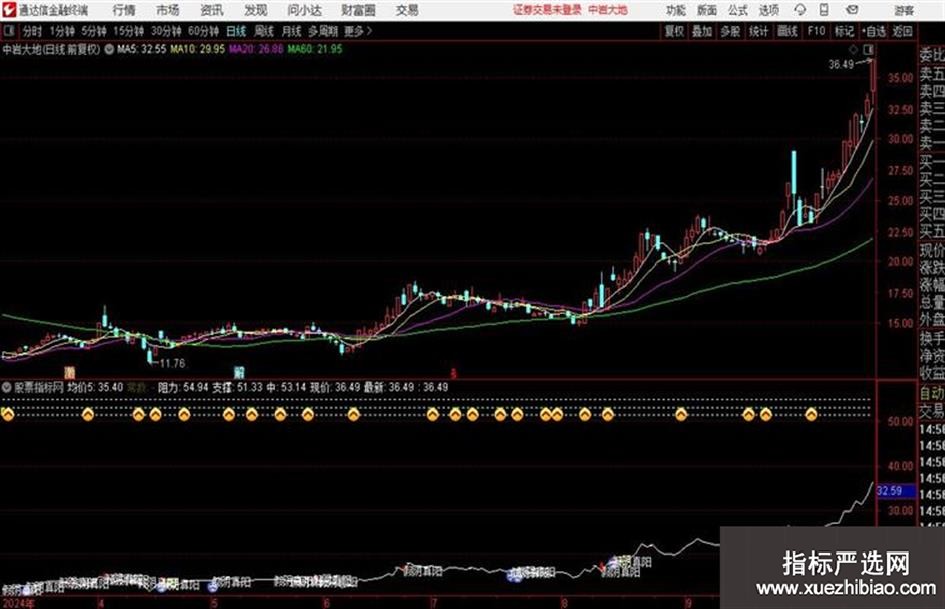945x609 pixels.
Task: Click the mobile phone icon in title bar
Action: point(824,10)
